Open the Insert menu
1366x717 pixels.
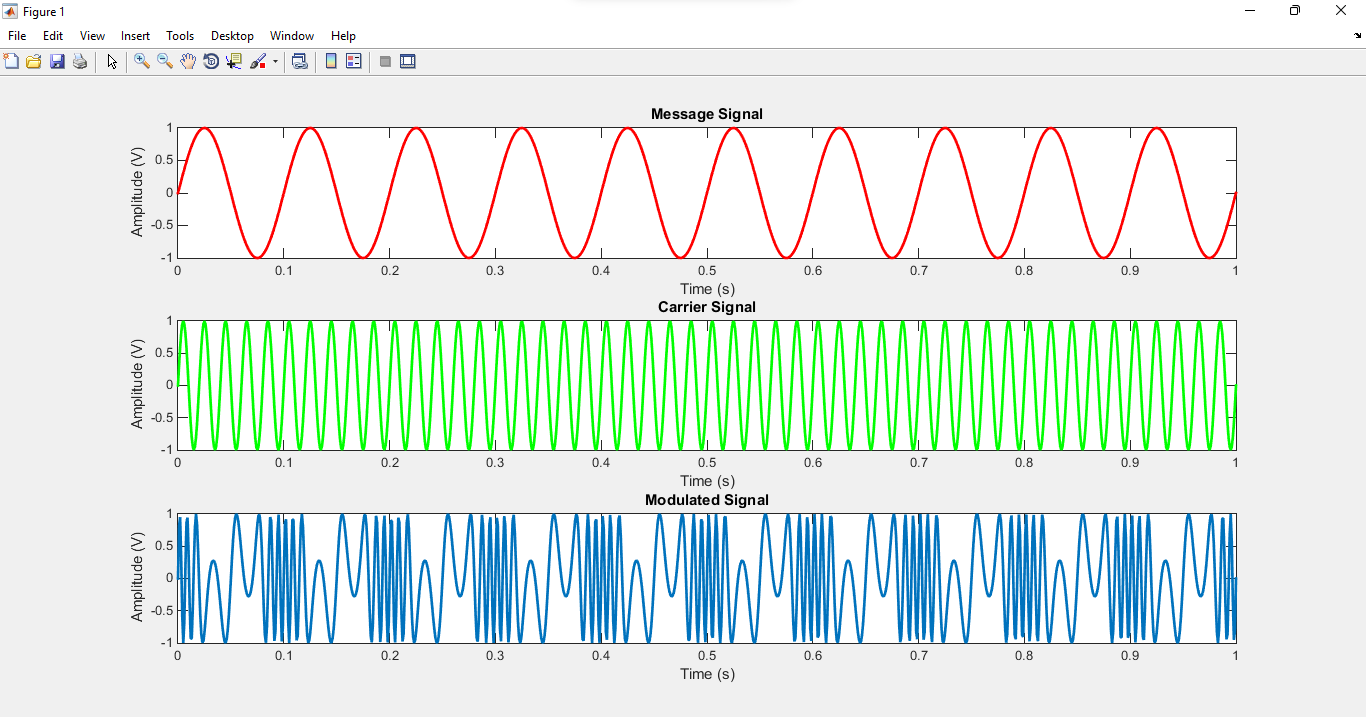point(135,36)
